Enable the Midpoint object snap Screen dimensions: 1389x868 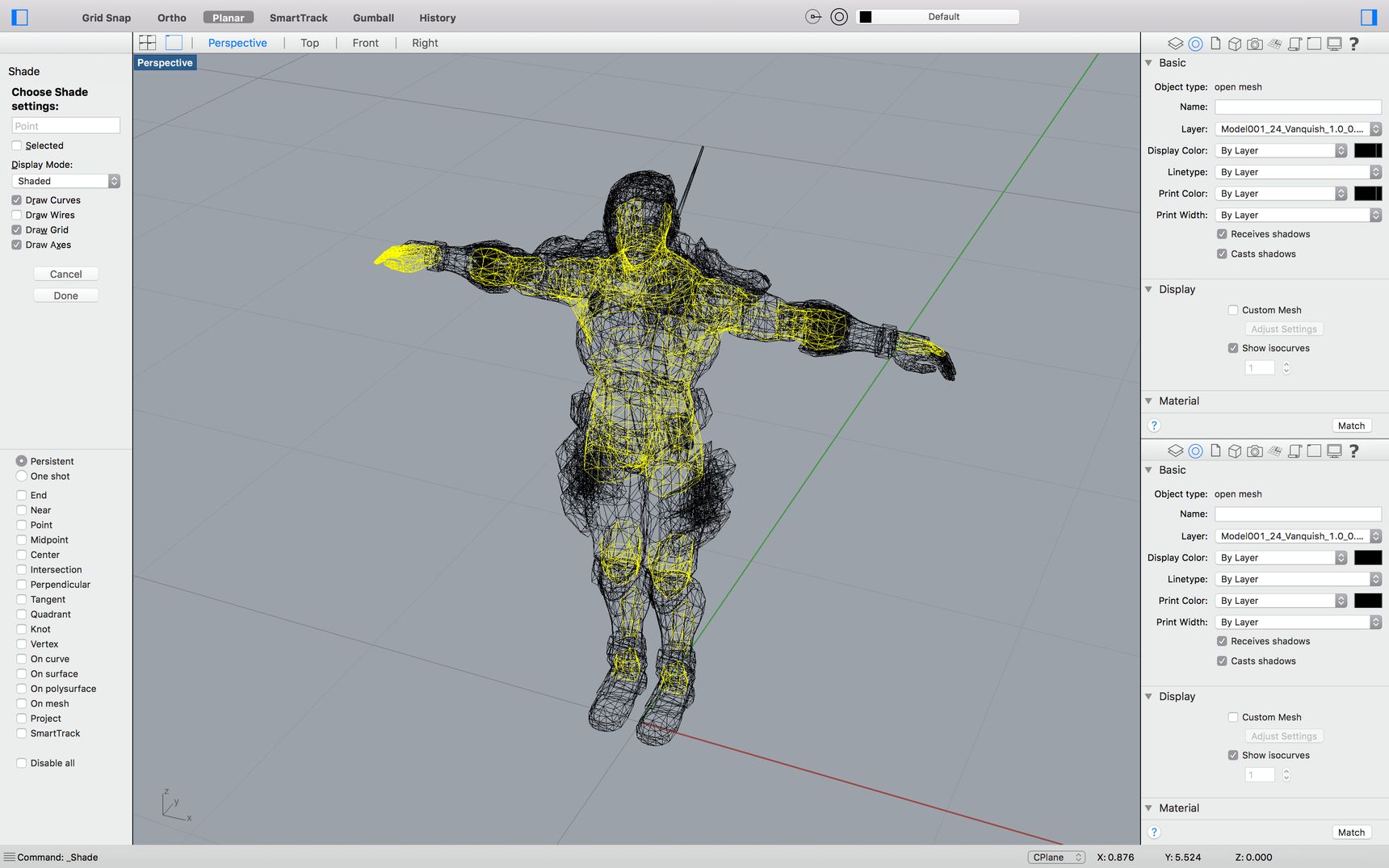pos(22,540)
